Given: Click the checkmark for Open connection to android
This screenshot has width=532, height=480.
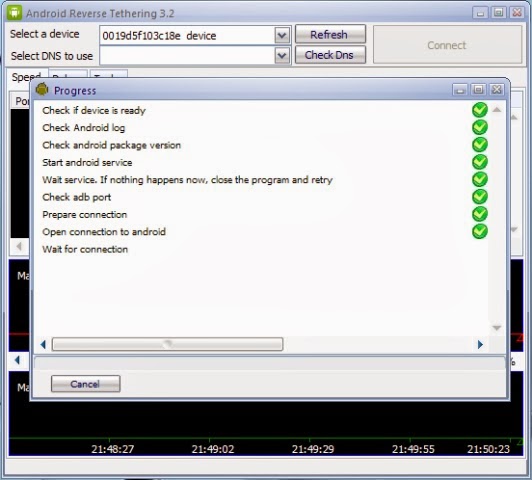Looking at the screenshot, I should tap(480, 231).
